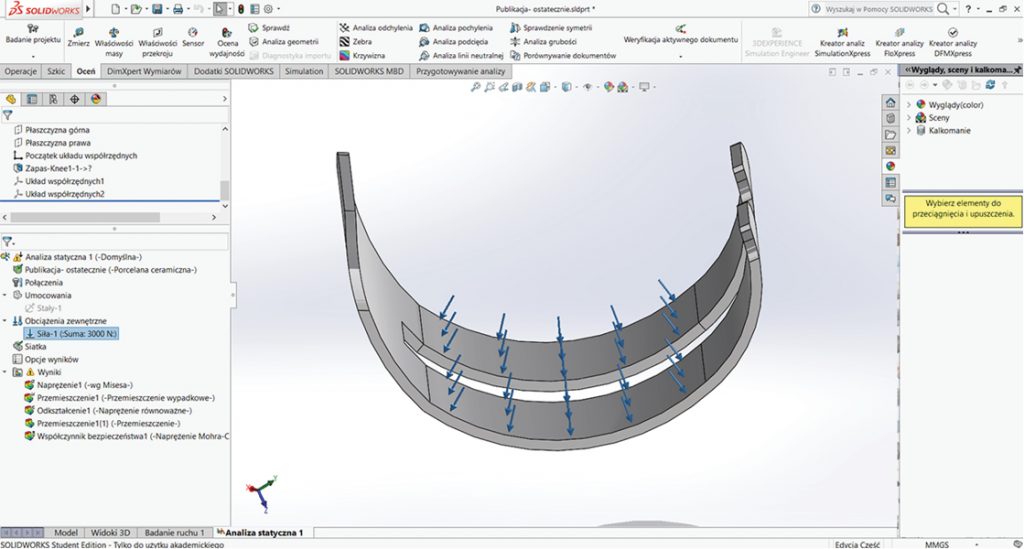Pin the Wyglądy task pane
Viewport: 1024px width, 549px height.
[1016, 72]
